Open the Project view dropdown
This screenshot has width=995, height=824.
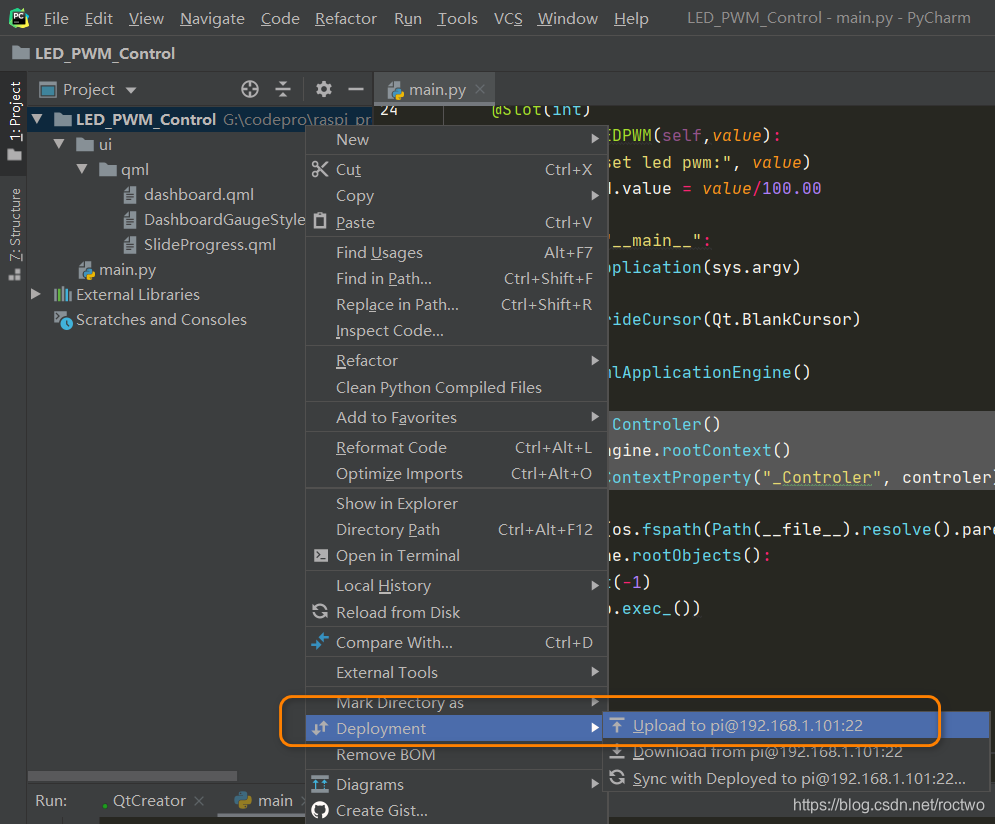(x=131, y=90)
